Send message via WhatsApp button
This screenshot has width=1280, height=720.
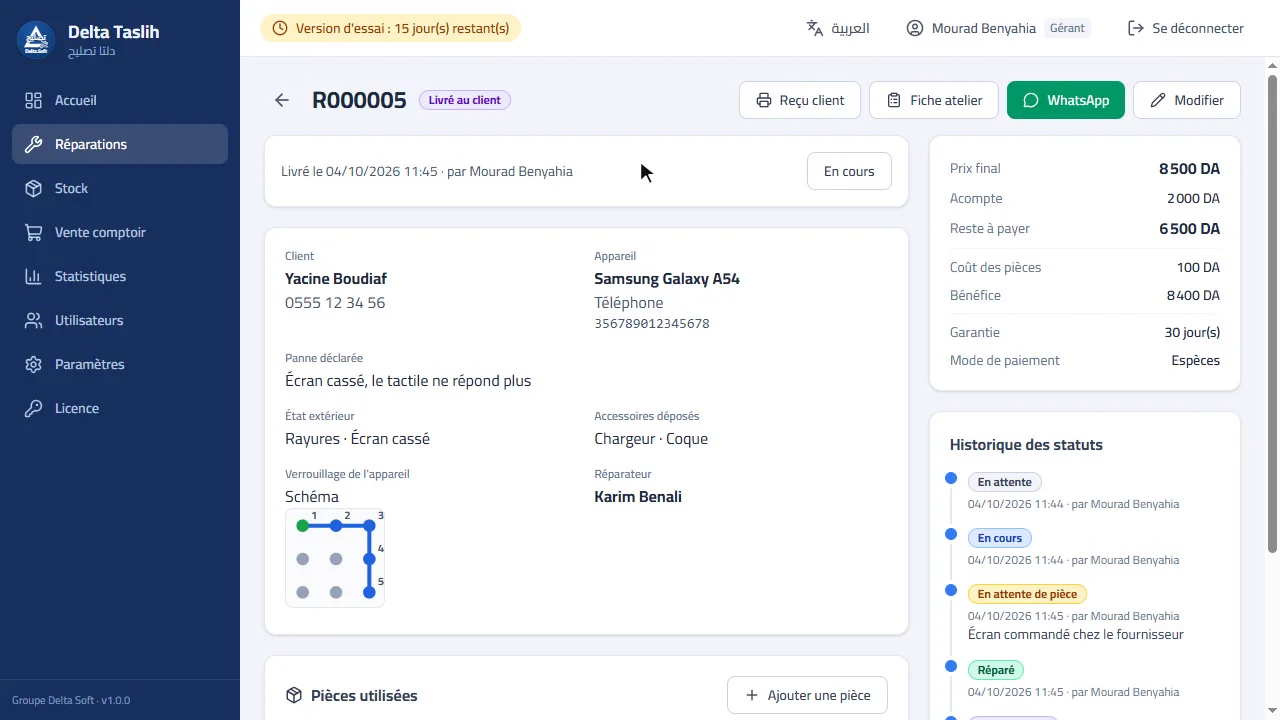click(1066, 100)
